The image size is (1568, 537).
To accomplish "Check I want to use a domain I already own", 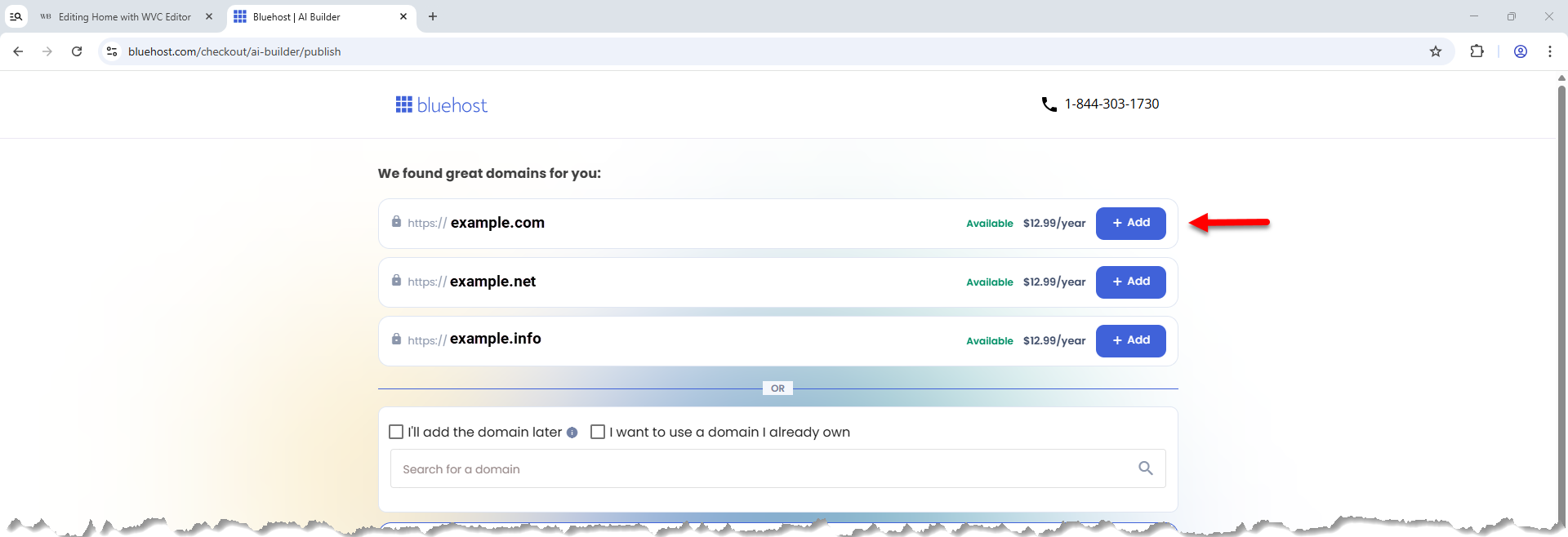I will coord(598,432).
